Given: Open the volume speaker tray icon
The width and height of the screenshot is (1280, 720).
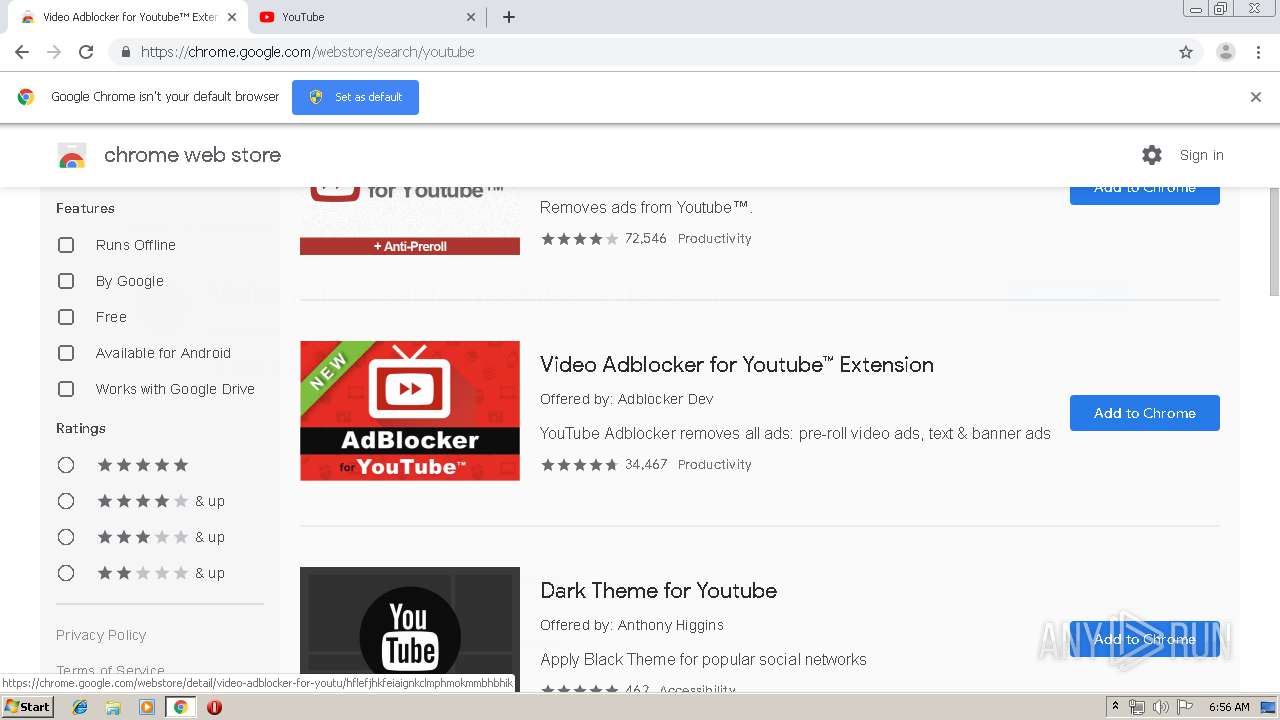Looking at the screenshot, I should point(1161,707).
